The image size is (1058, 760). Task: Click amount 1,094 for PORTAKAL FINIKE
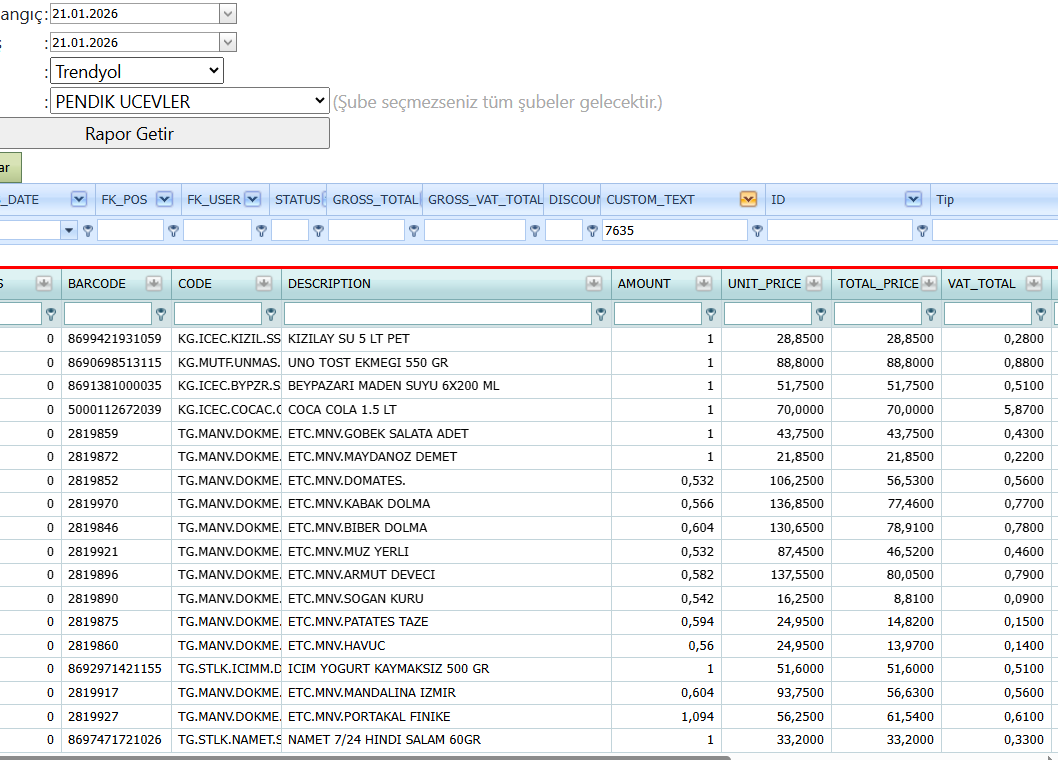667,717
